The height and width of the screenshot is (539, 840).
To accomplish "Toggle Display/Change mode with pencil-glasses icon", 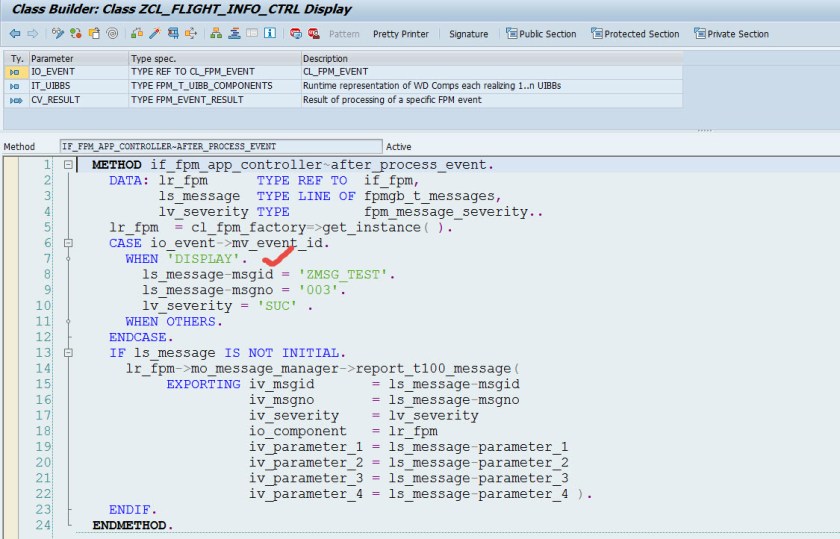I will point(58,34).
